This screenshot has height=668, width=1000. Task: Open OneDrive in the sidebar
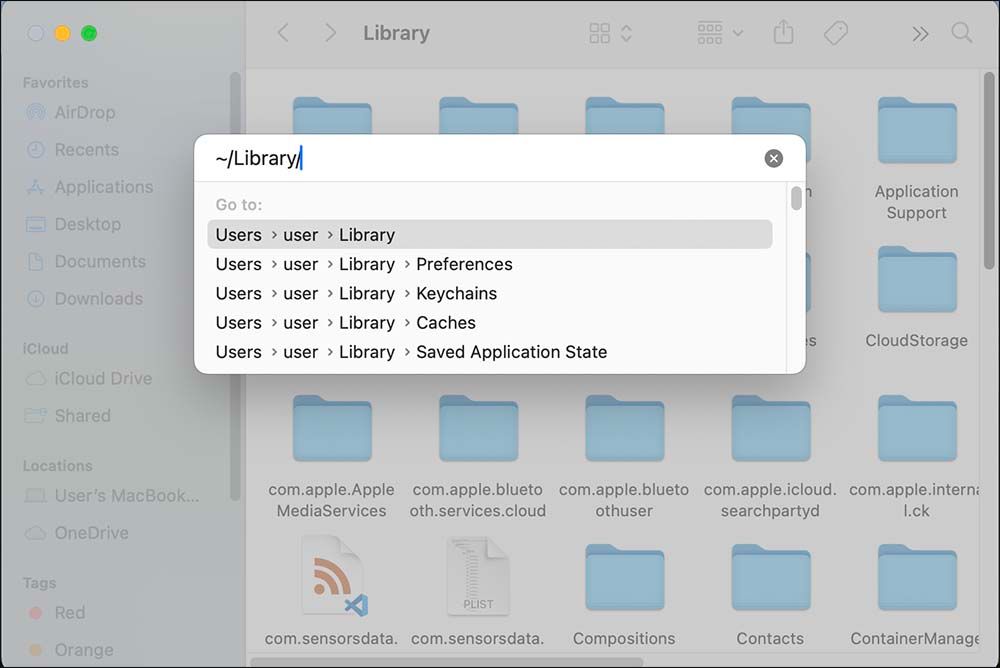[77, 533]
